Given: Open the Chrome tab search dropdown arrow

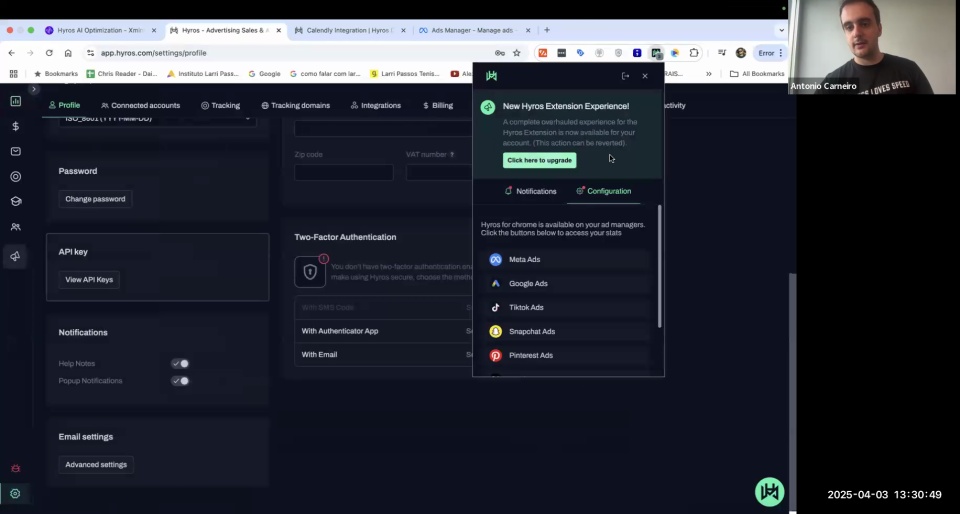Looking at the screenshot, I should coord(781,30).
